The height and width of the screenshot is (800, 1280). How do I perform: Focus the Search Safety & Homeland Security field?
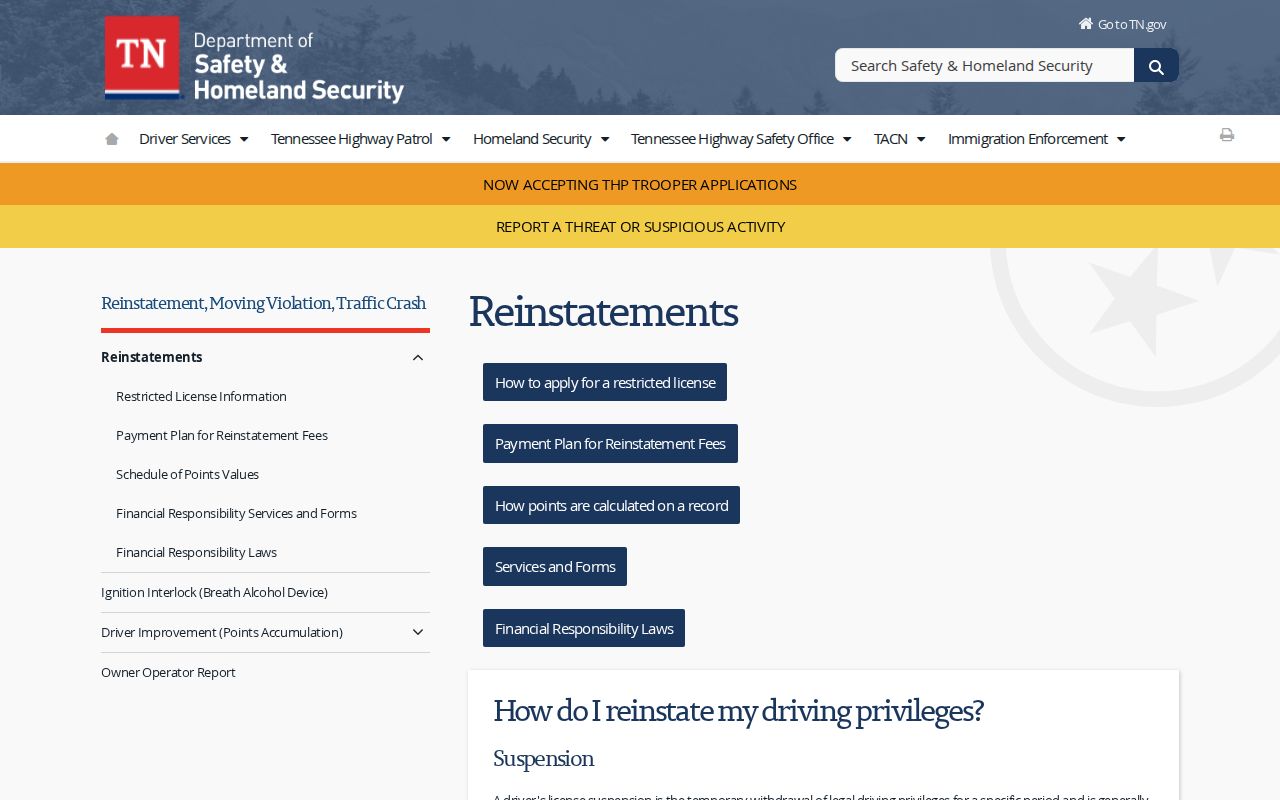coord(984,65)
